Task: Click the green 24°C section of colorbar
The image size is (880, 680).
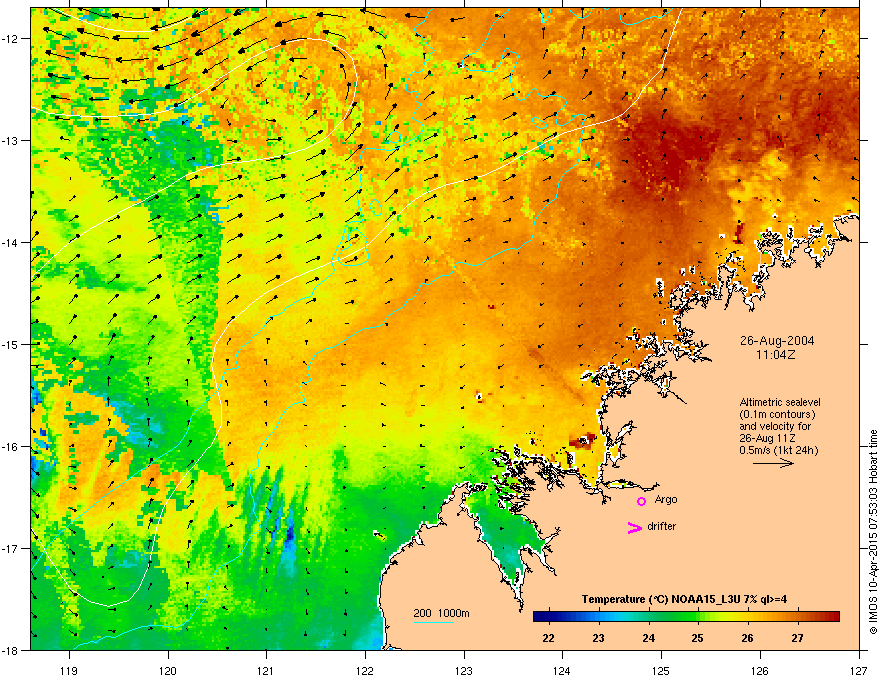Action: point(649,617)
